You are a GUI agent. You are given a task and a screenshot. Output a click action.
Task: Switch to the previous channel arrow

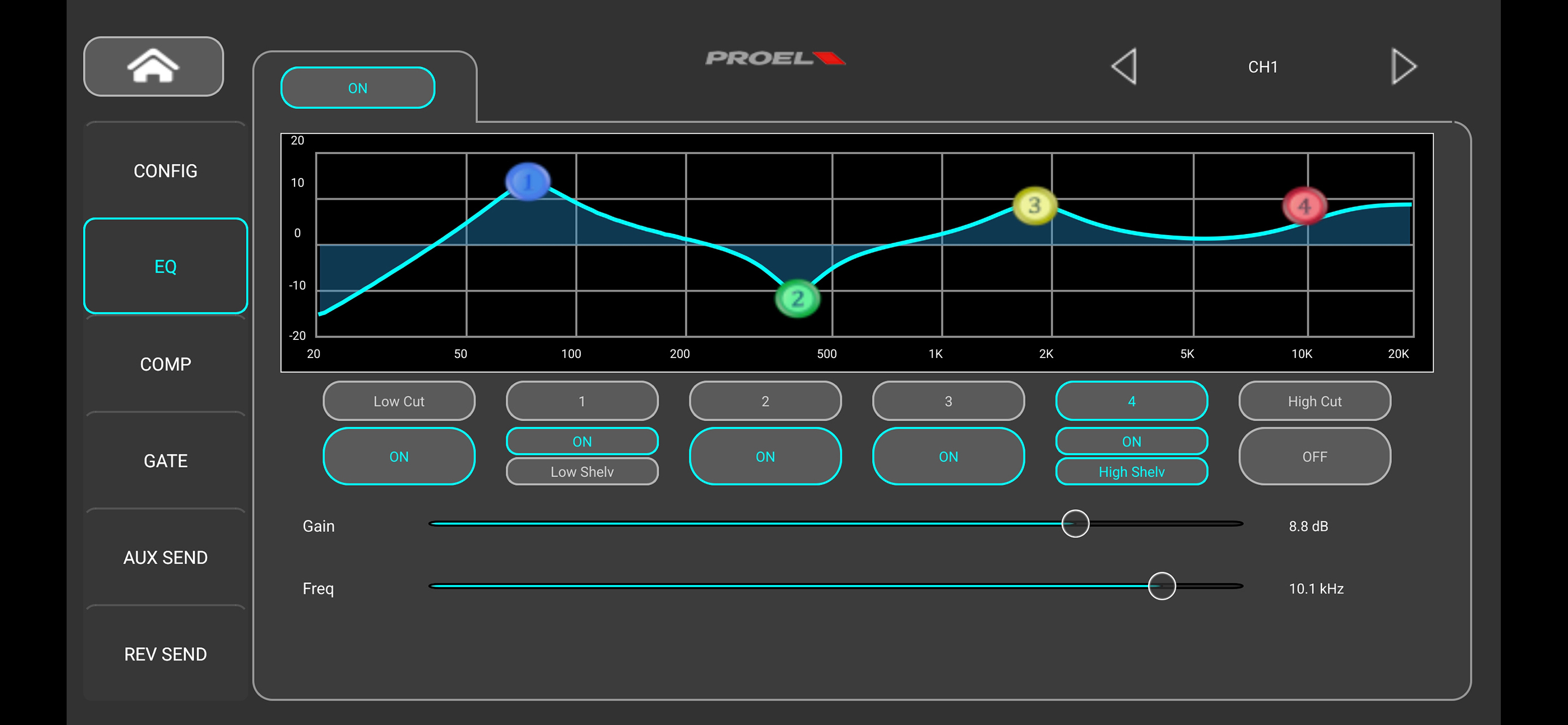coord(1124,67)
